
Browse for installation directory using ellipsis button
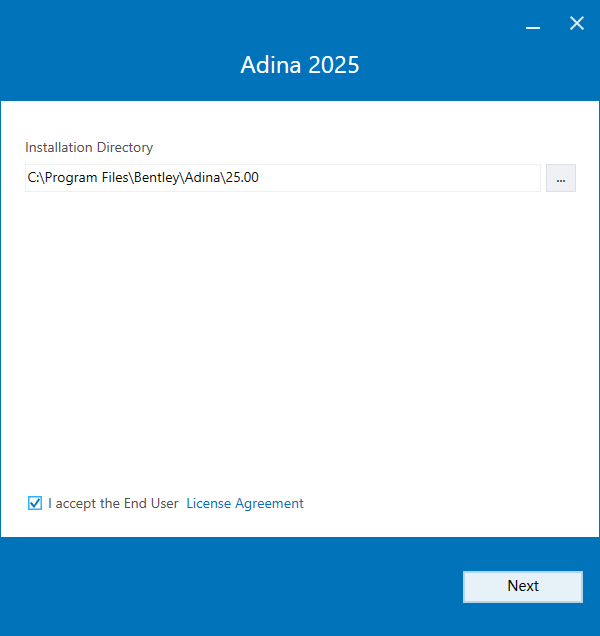click(x=561, y=178)
